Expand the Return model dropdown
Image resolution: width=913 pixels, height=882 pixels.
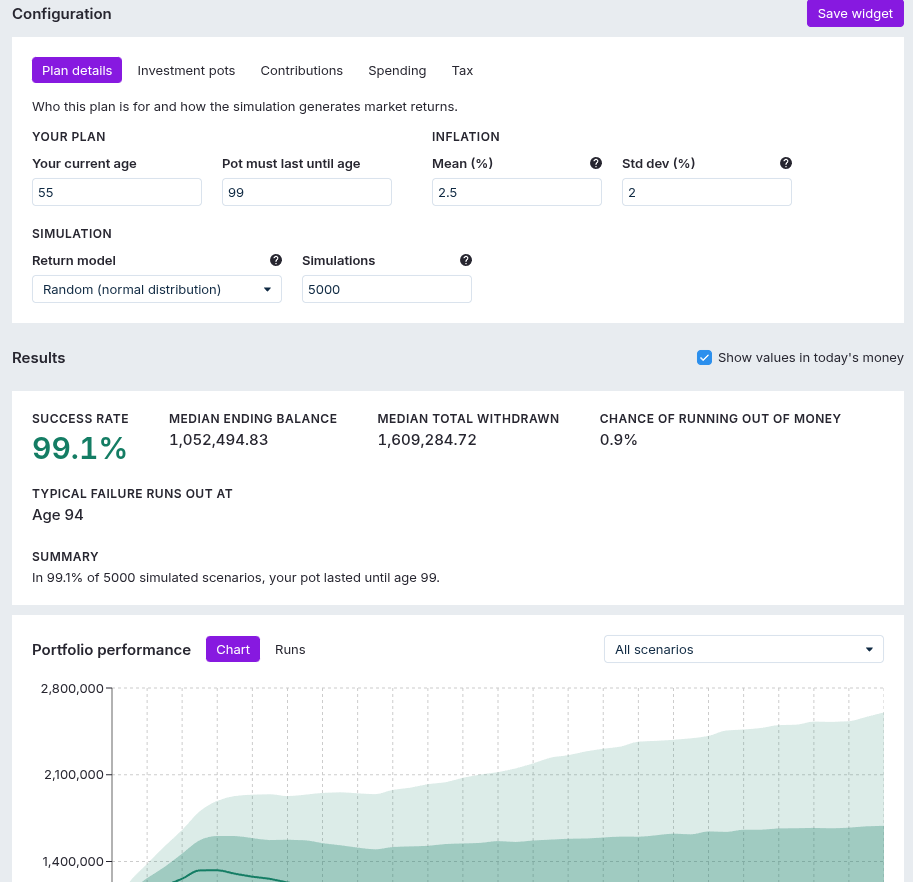157,289
